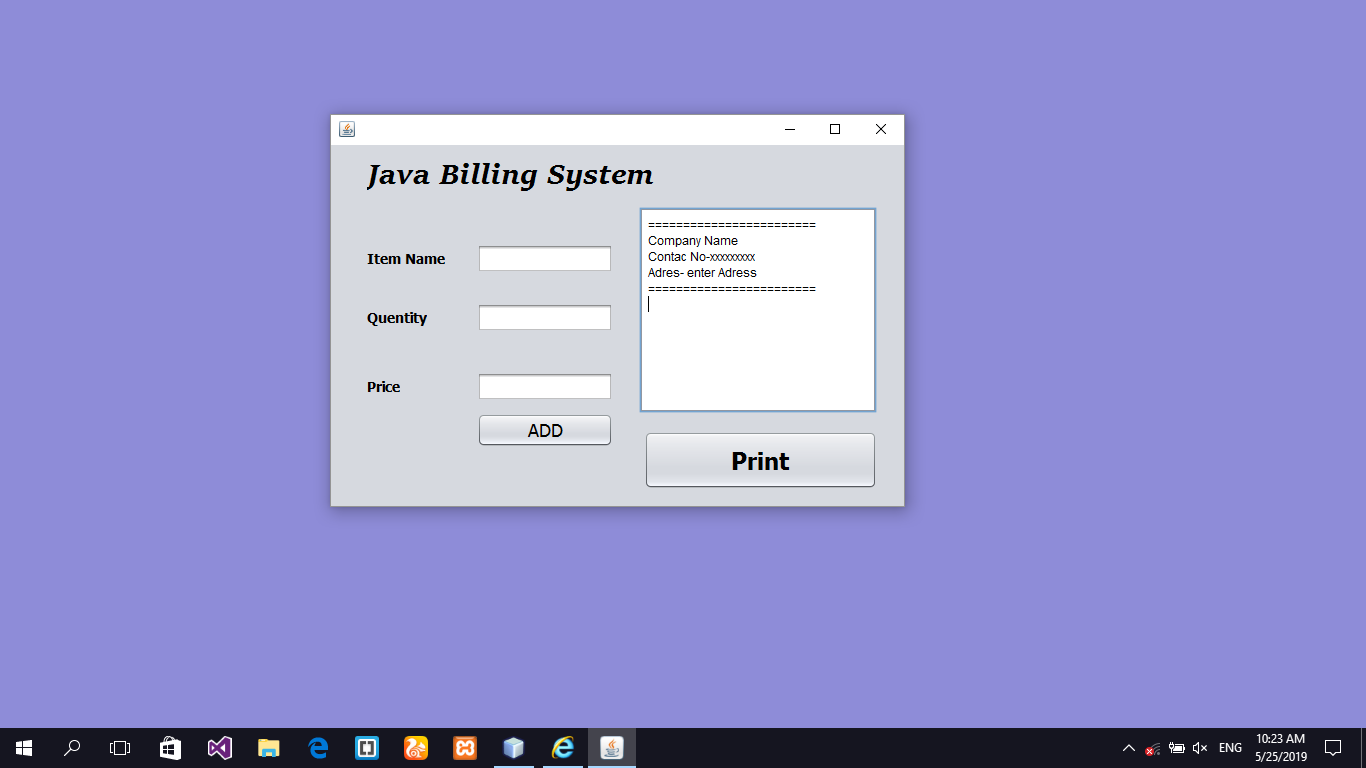Open the Microsoft Store from the taskbar
This screenshot has width=1366, height=768.
[x=170, y=747]
